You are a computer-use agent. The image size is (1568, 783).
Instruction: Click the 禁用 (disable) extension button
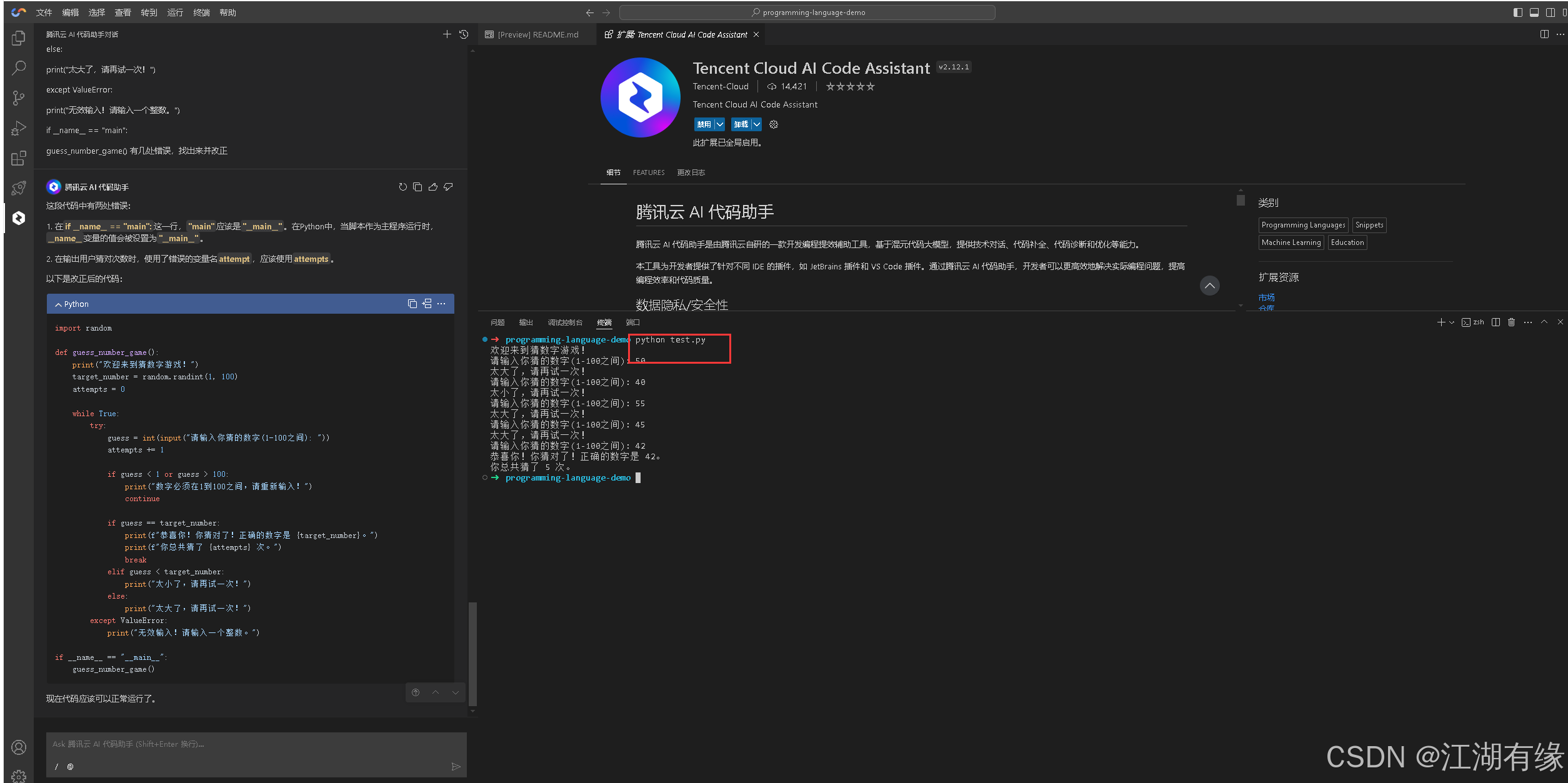click(x=704, y=124)
